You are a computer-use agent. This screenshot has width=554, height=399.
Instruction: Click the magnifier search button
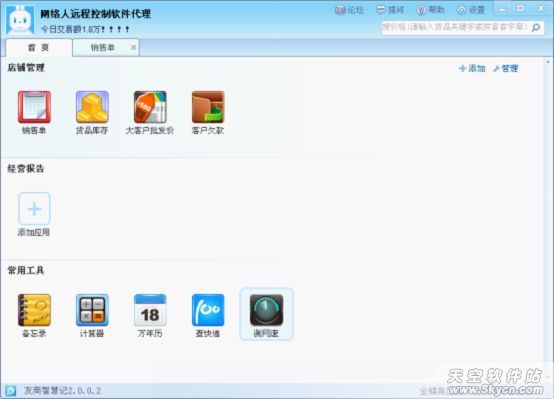[x=536, y=27]
